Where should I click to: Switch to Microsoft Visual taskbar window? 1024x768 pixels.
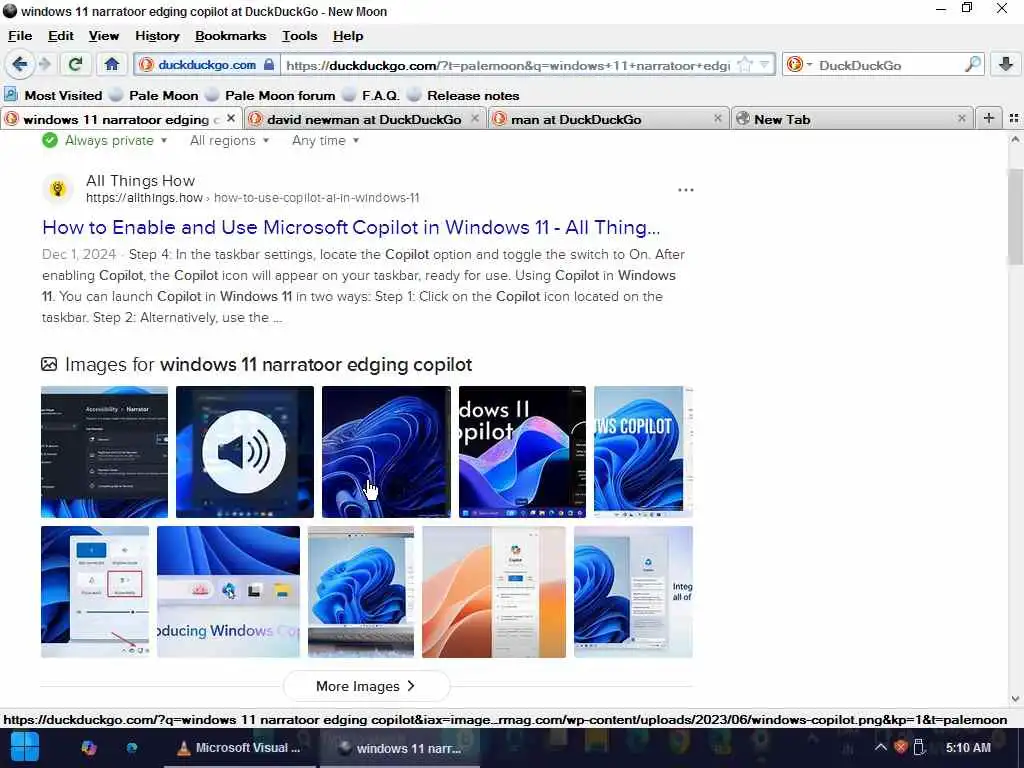(240, 748)
